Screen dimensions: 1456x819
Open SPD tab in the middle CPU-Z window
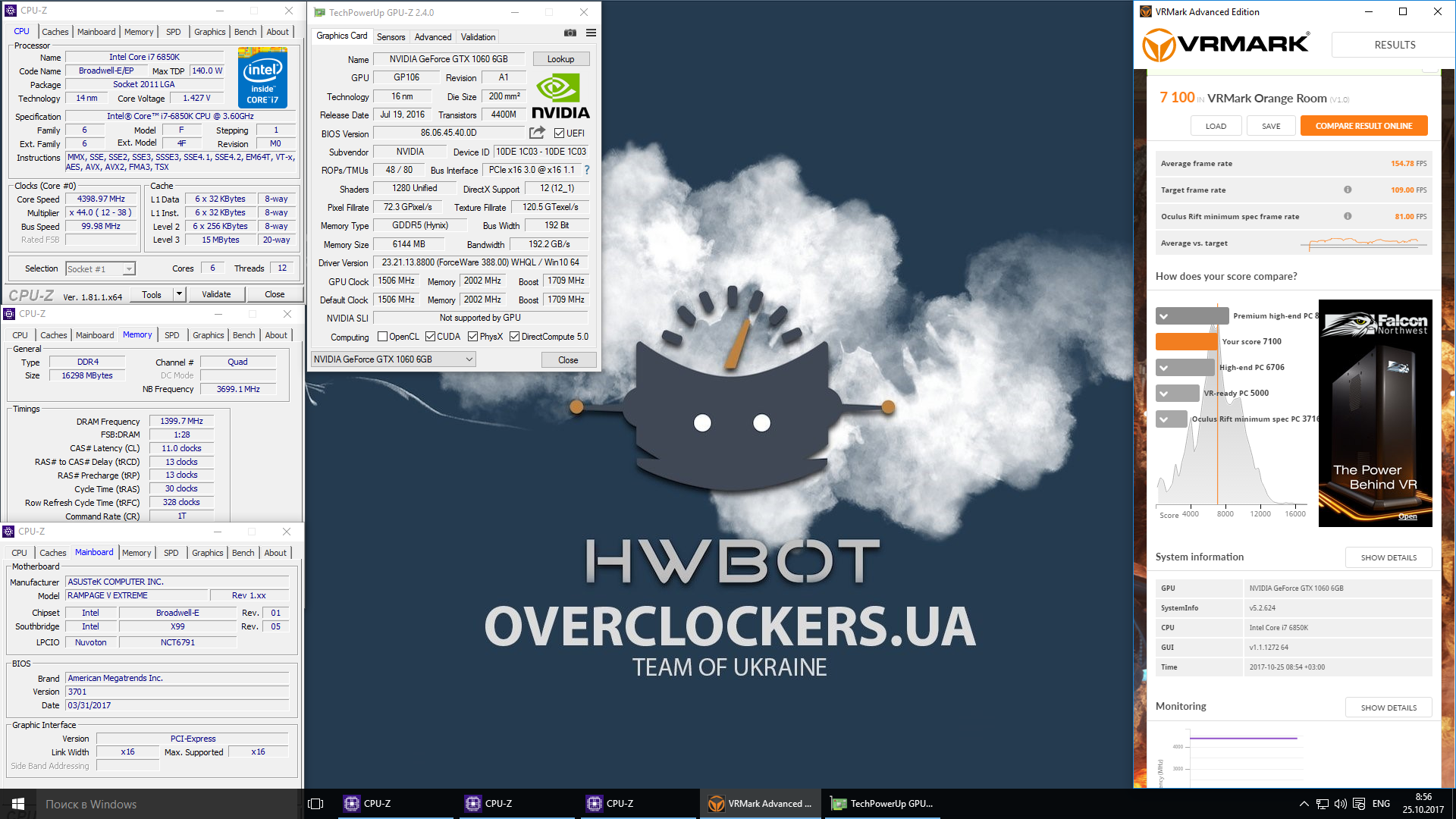click(x=172, y=335)
